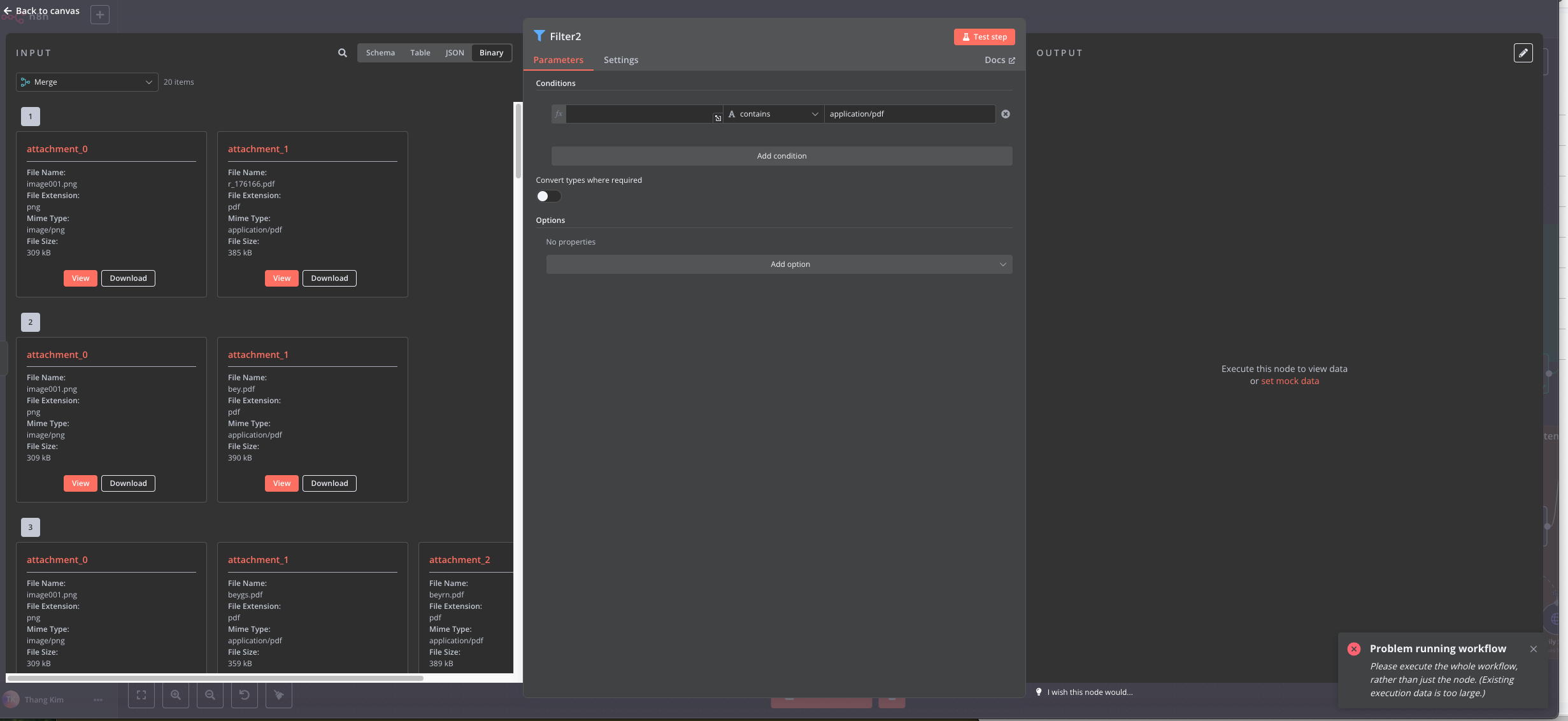Switch input view to JSON
The image size is (1568, 721).
(455, 53)
